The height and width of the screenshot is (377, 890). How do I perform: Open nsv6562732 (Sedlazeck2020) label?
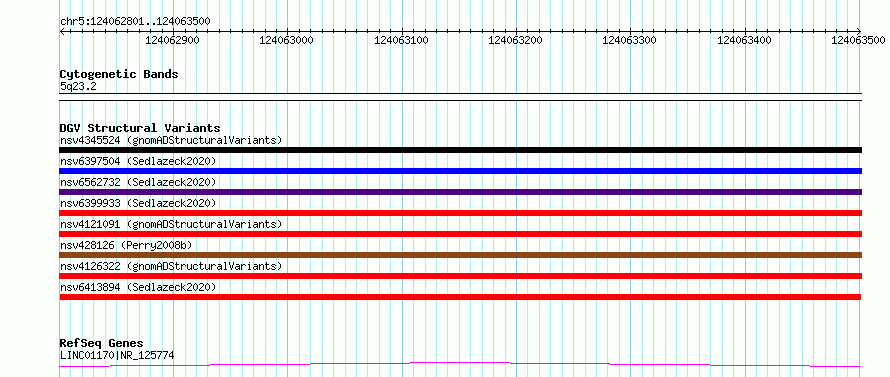coord(138,182)
